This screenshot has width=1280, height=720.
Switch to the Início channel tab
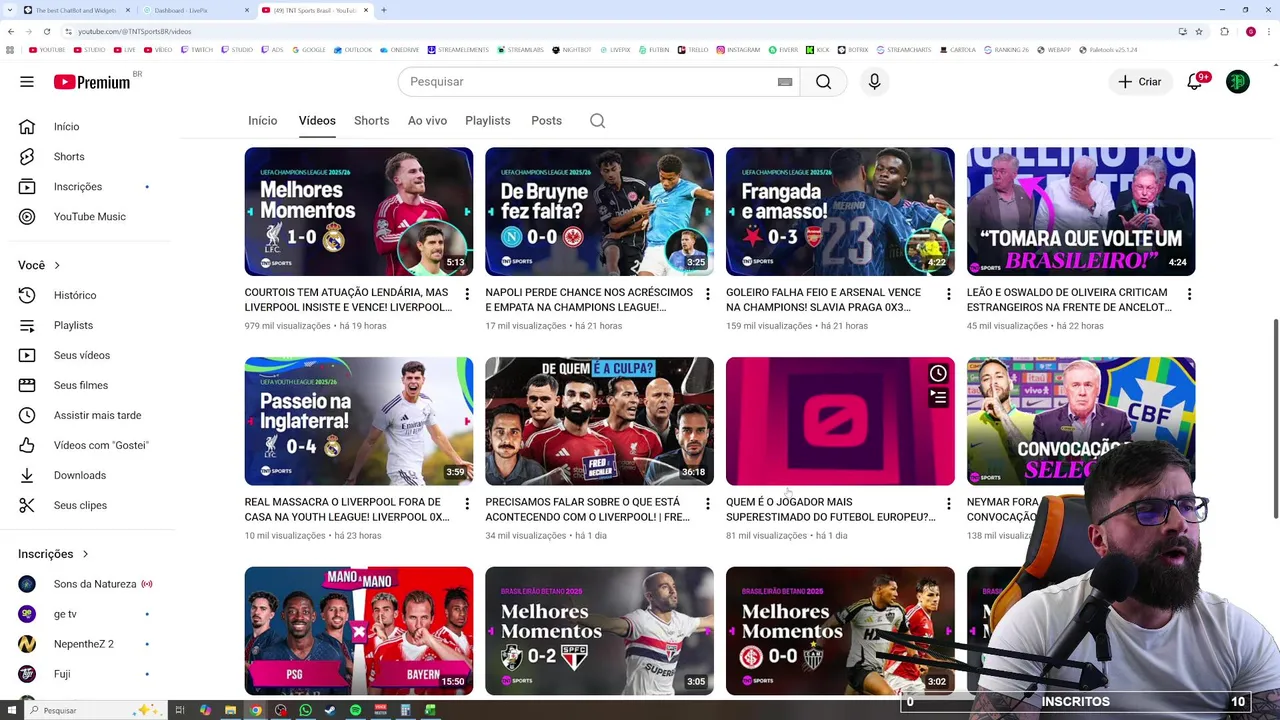[262, 121]
